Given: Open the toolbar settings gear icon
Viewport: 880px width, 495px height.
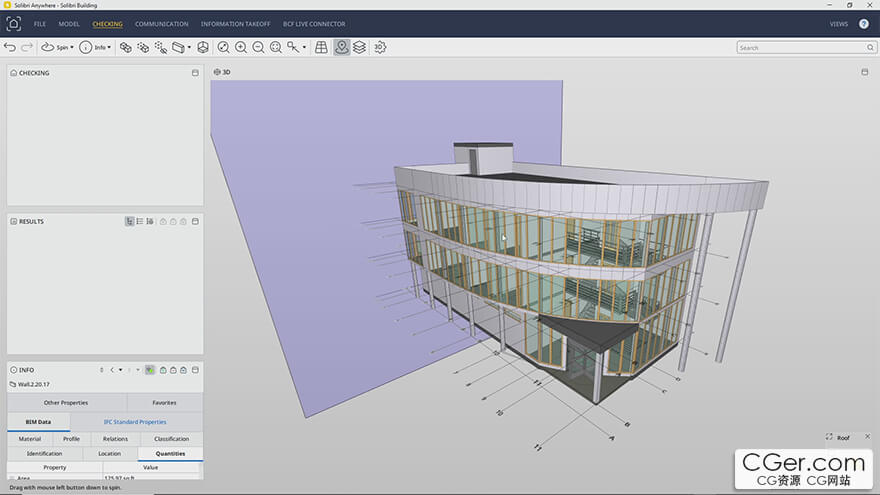Looking at the screenshot, I should 380,47.
